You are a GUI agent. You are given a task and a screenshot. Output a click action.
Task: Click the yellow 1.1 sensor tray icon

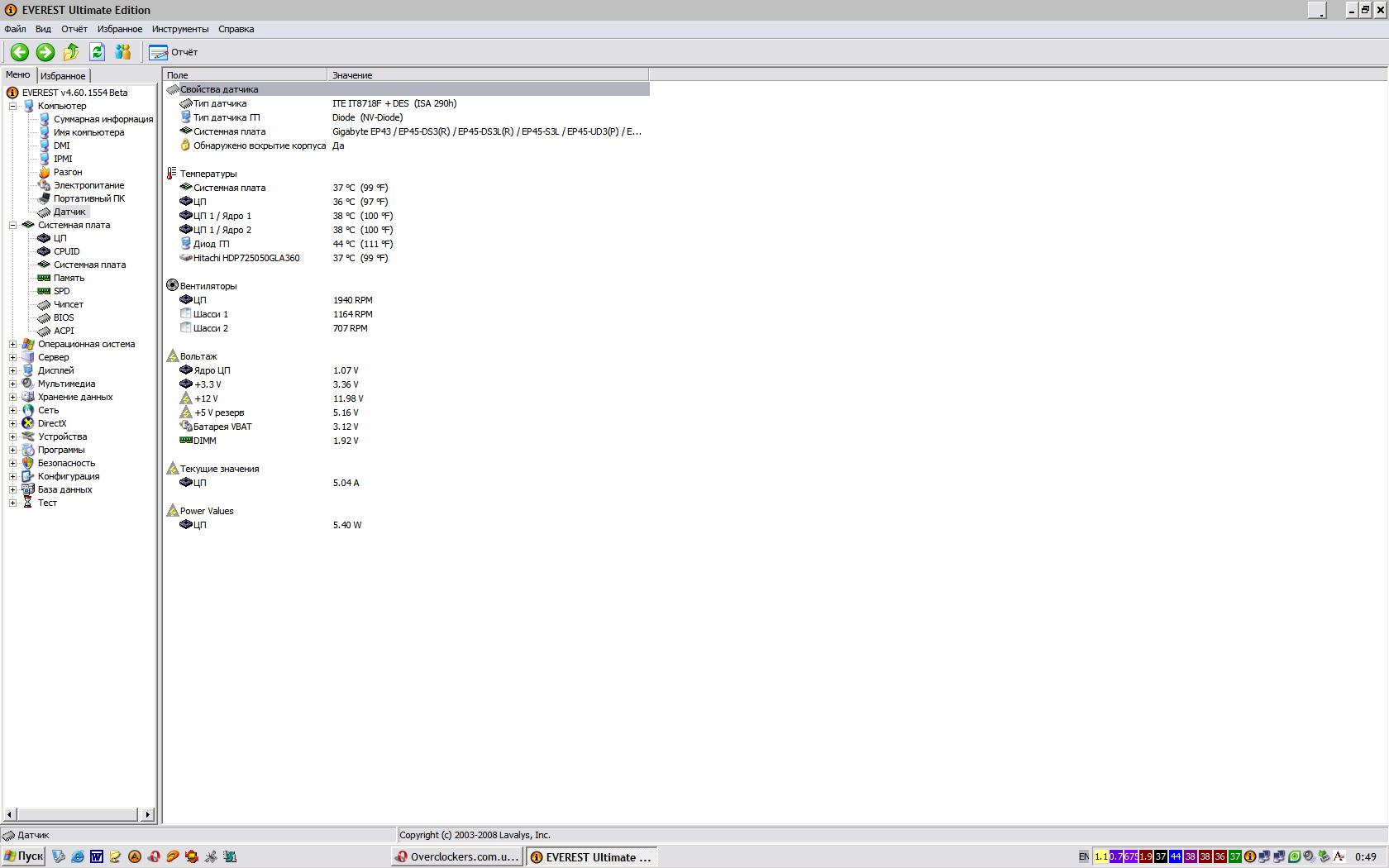pyautogui.click(x=1101, y=856)
